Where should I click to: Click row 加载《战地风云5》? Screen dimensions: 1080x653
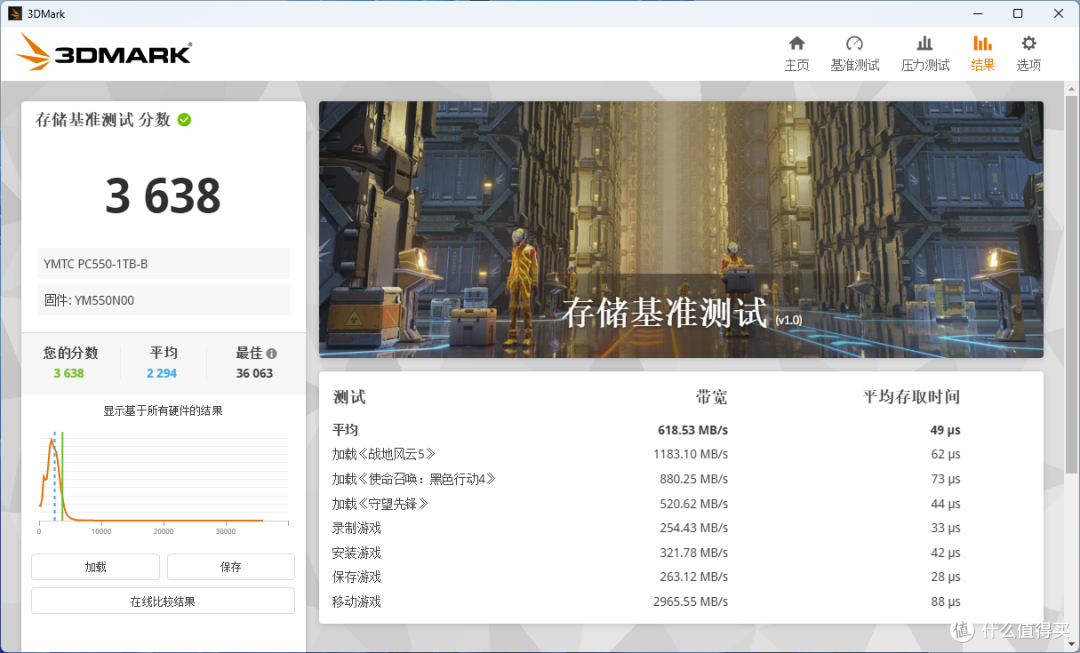(x=646, y=454)
